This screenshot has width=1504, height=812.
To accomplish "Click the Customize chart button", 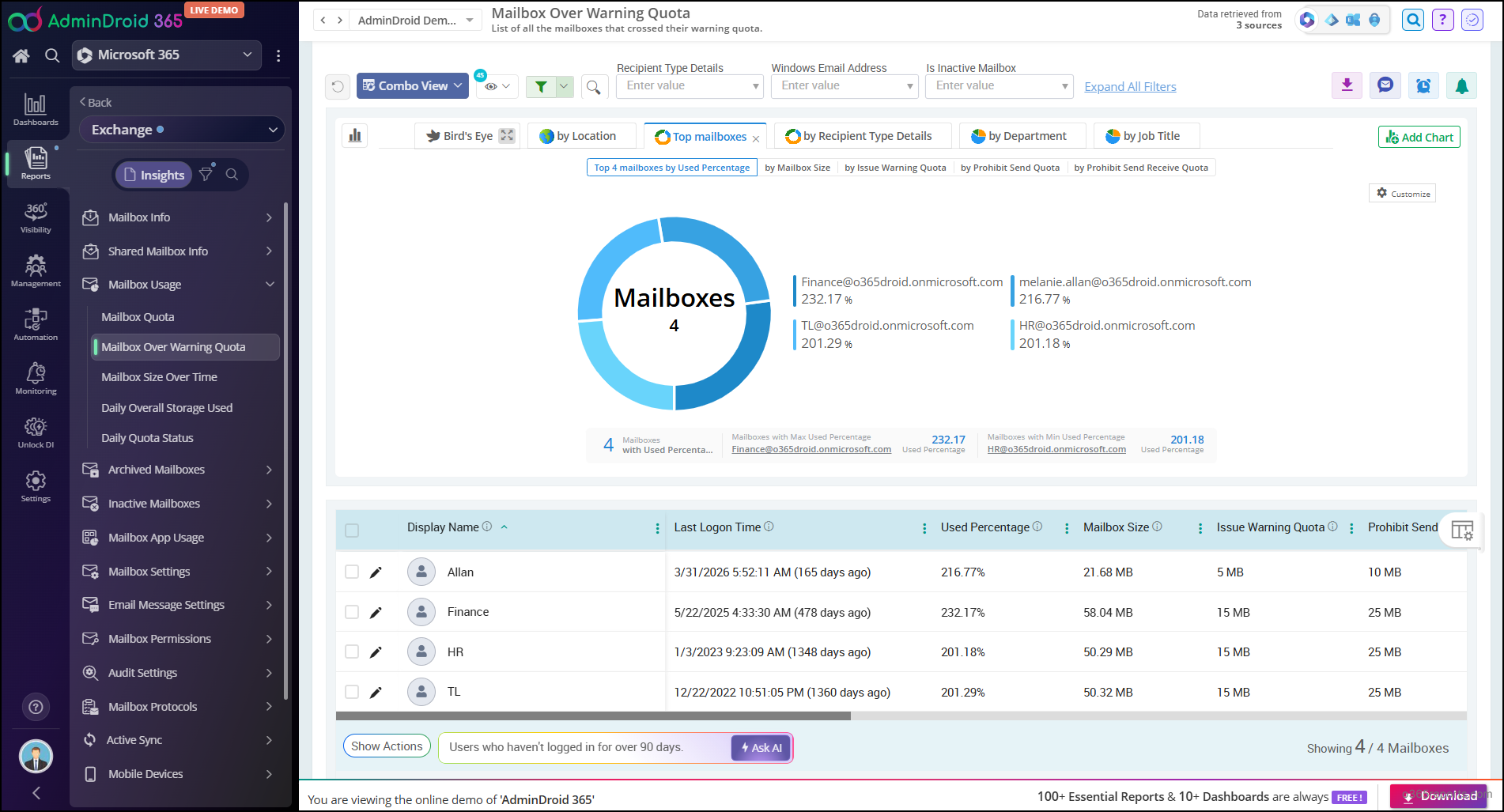I will 1403,194.
